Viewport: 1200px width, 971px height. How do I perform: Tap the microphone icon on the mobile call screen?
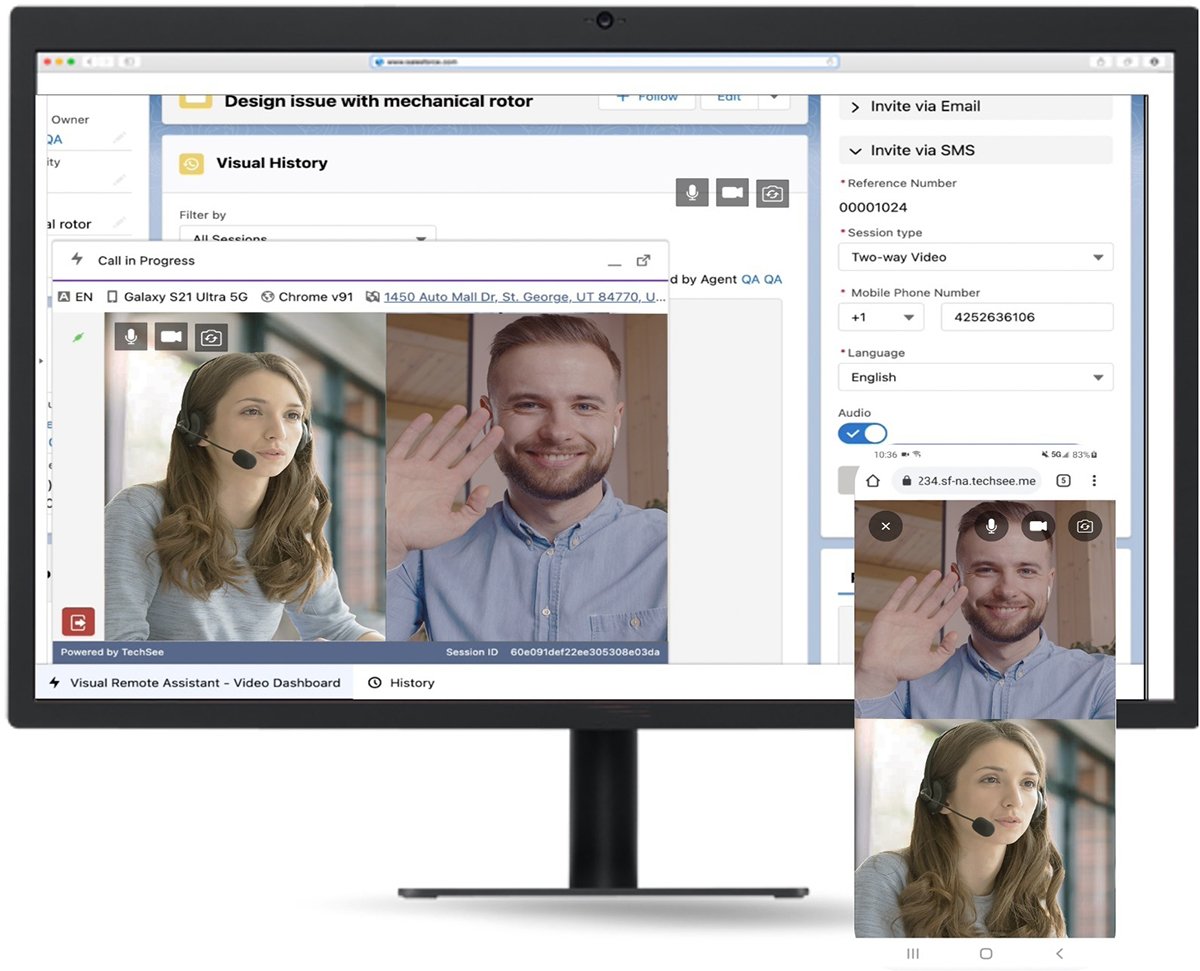tap(991, 525)
